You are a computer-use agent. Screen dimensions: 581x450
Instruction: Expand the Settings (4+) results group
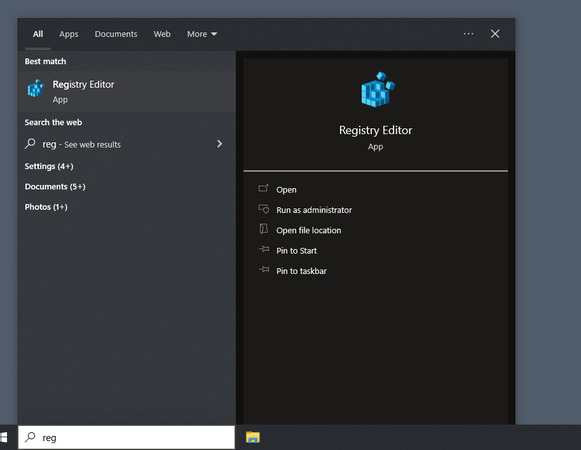click(49, 166)
